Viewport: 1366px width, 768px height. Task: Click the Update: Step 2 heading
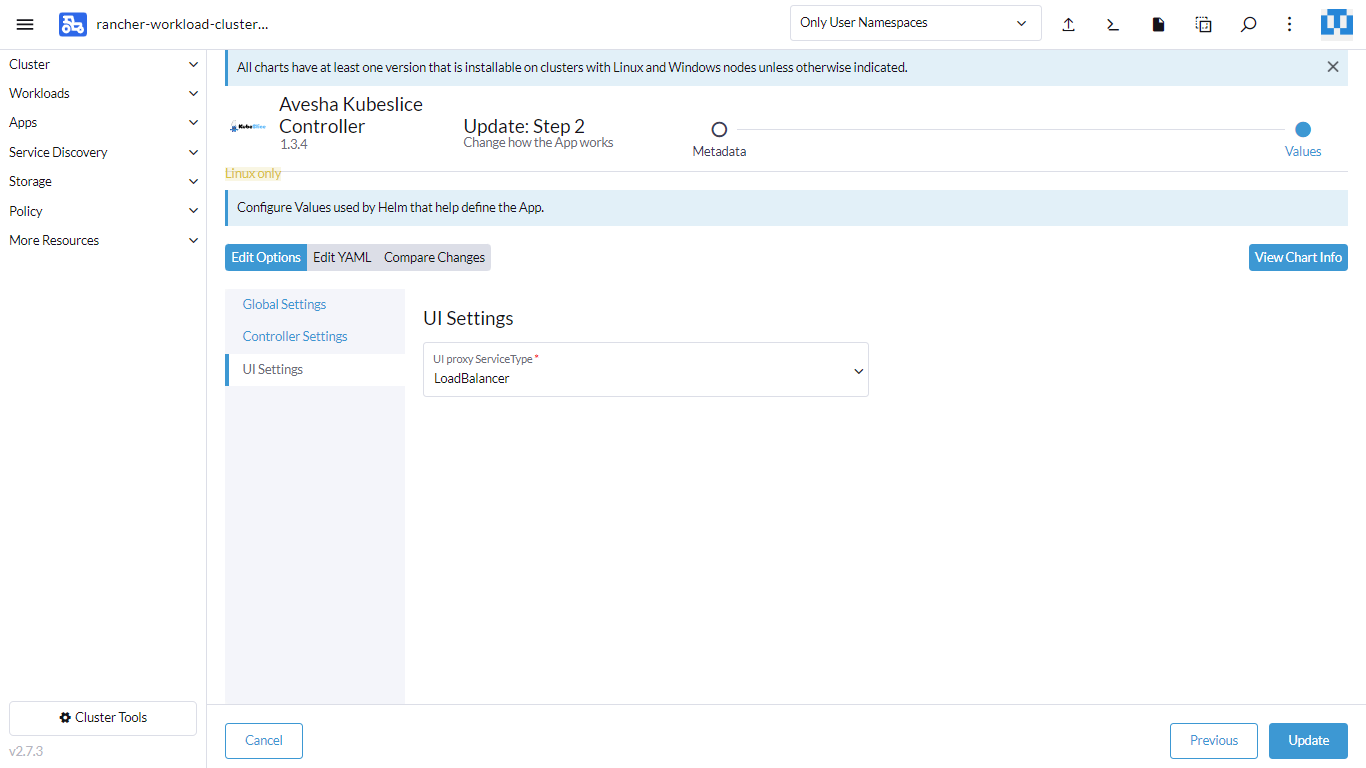click(x=524, y=126)
